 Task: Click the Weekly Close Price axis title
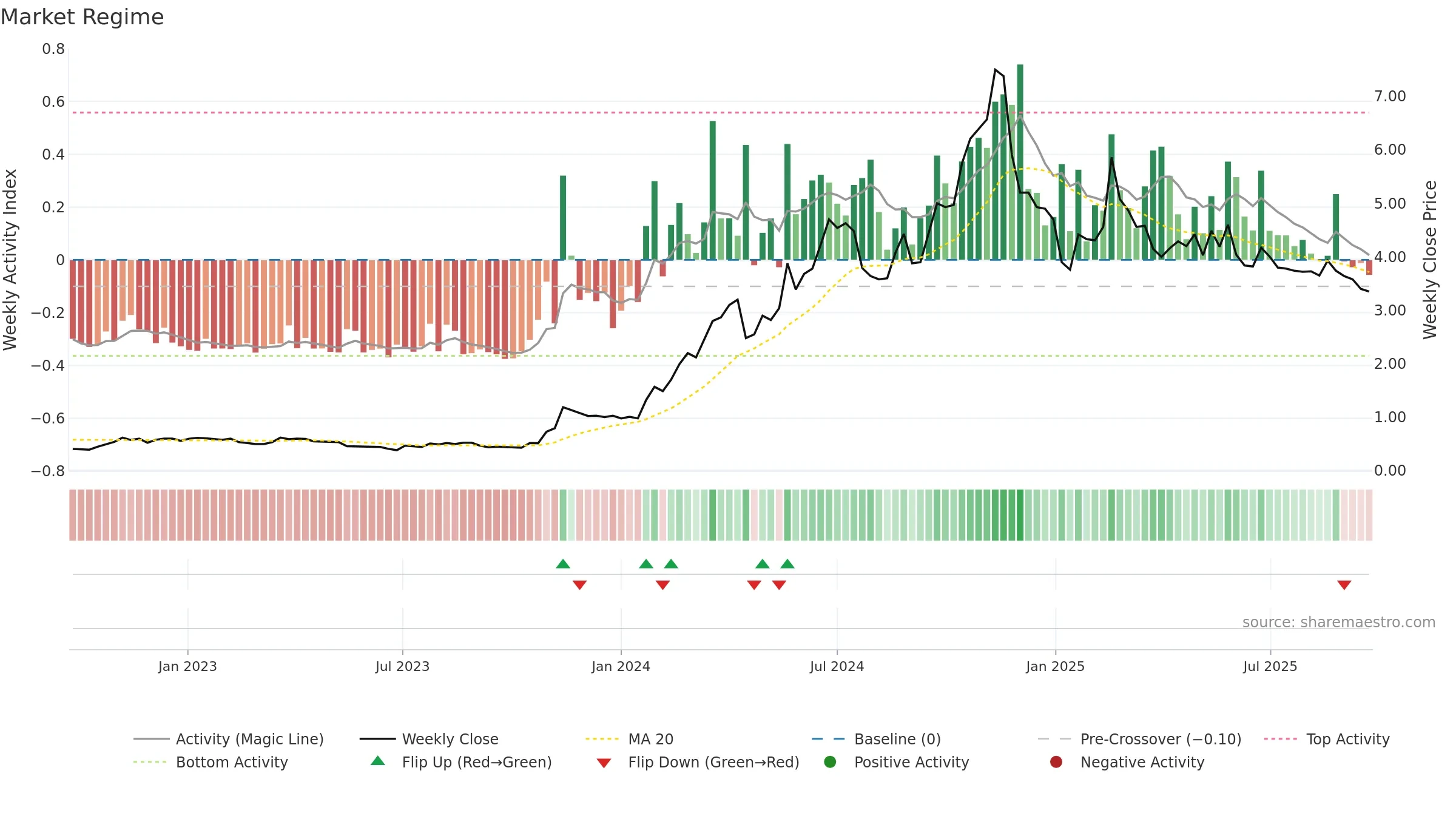tap(1430, 260)
